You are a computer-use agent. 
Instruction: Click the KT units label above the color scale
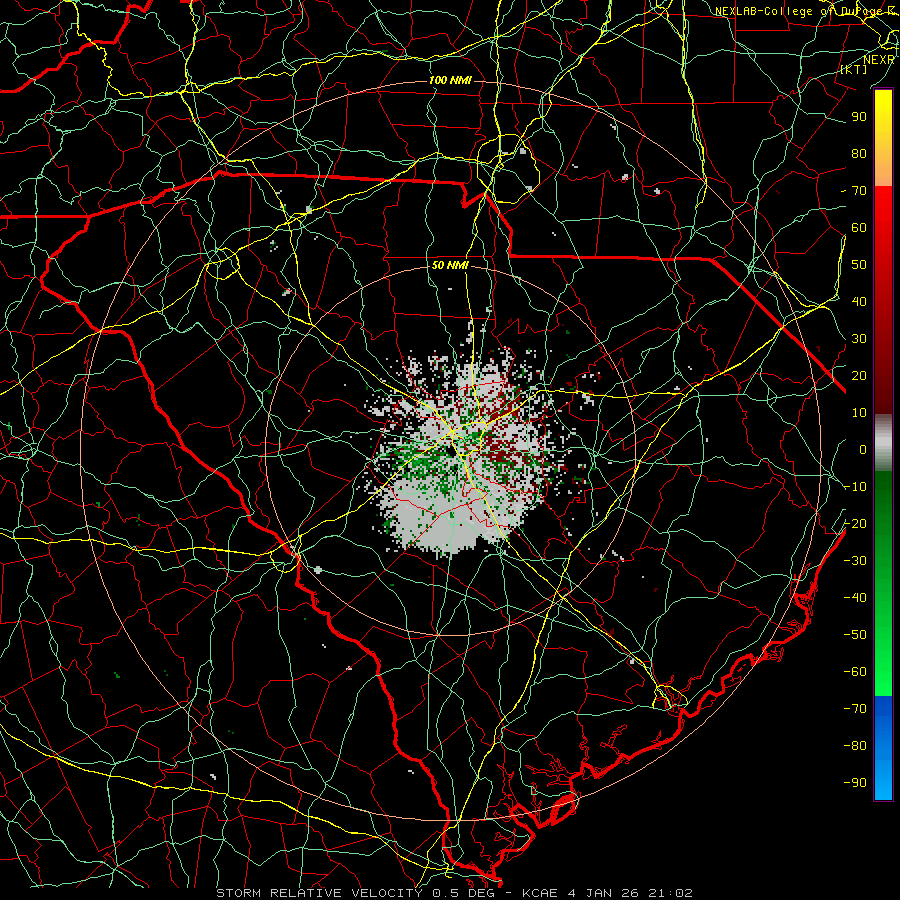[x=854, y=69]
